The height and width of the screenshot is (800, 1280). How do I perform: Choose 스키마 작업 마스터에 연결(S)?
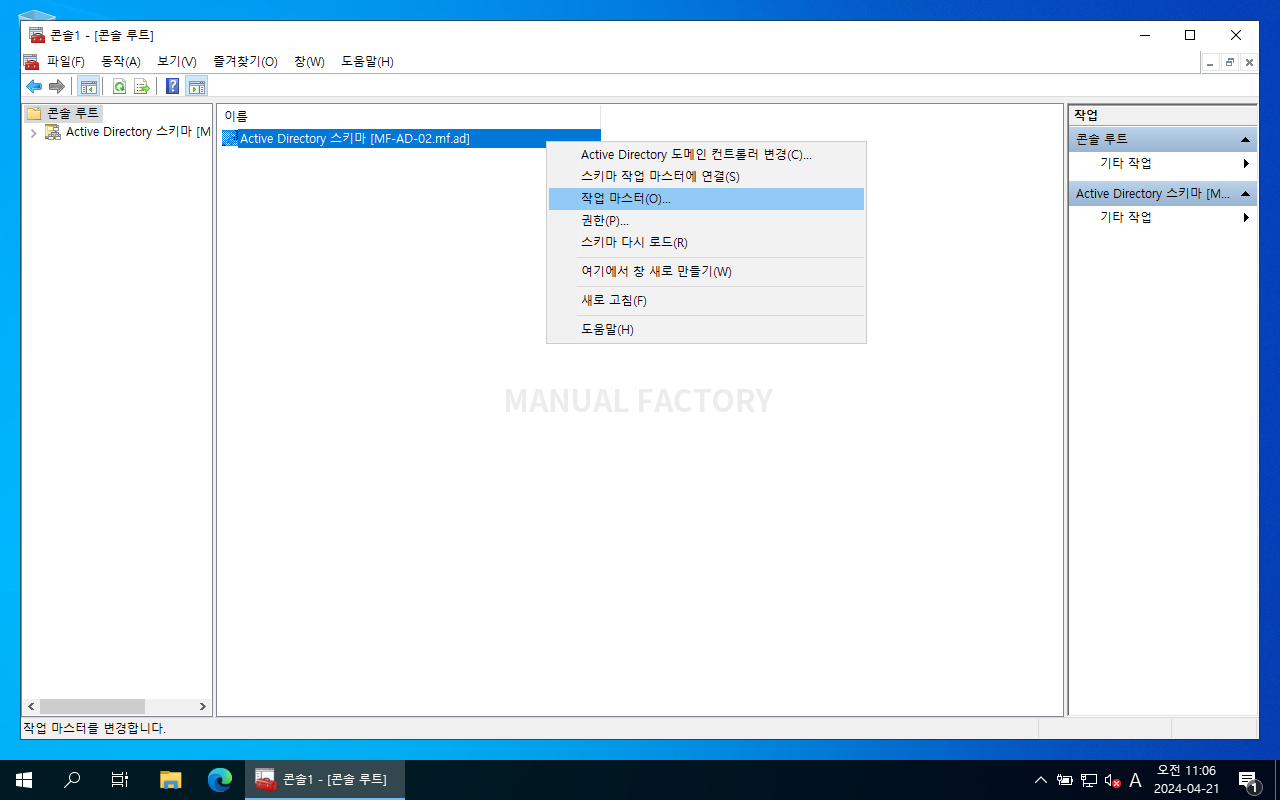point(706,177)
